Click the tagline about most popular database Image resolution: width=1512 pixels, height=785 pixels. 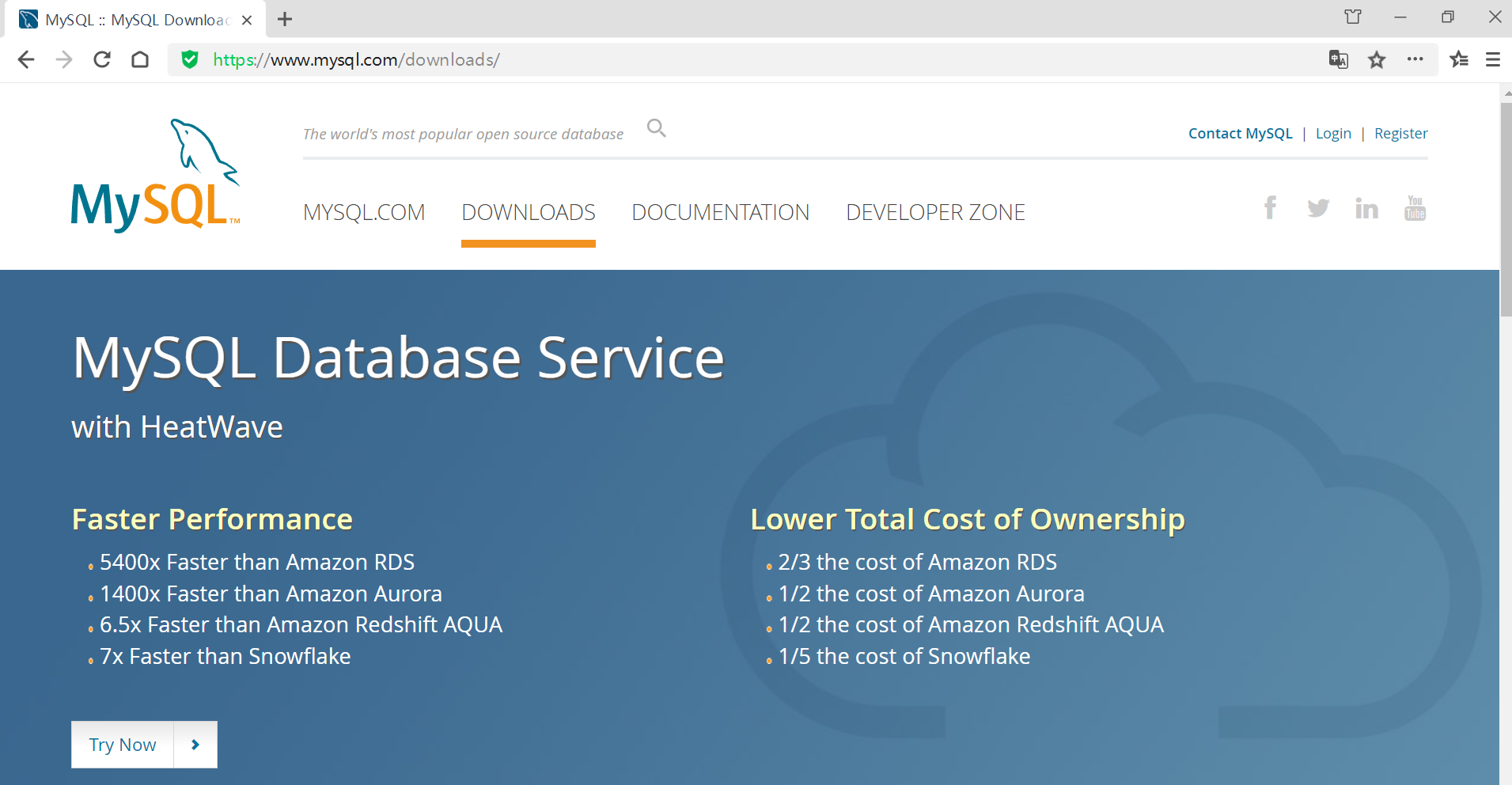tap(463, 134)
